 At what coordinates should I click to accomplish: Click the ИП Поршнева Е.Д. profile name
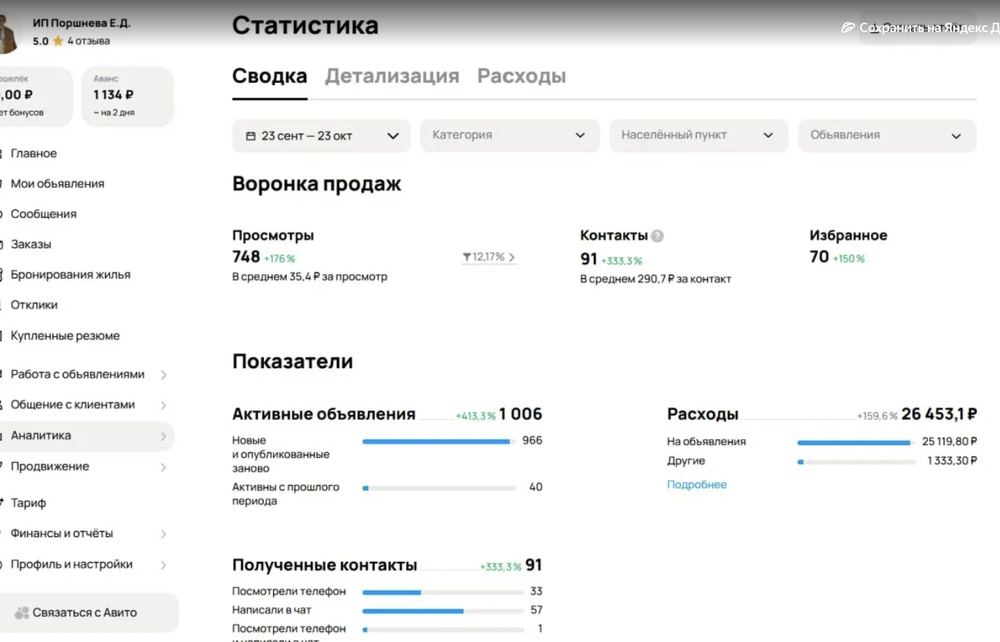click(x=82, y=23)
